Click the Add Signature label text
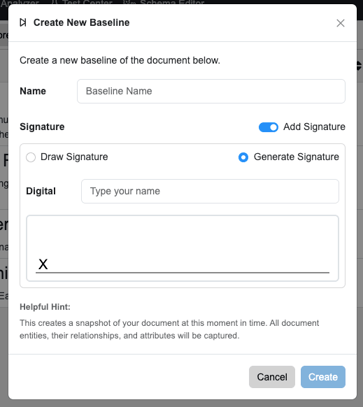Image resolution: width=363 pixels, height=407 pixels. click(x=314, y=127)
